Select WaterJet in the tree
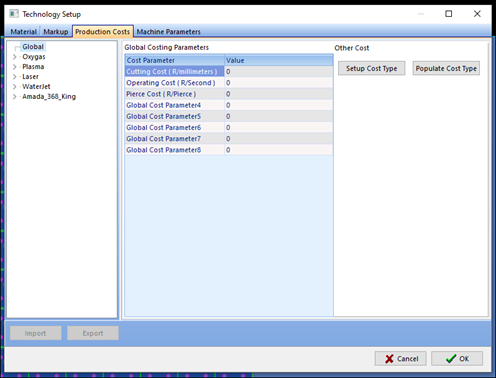 [36, 87]
